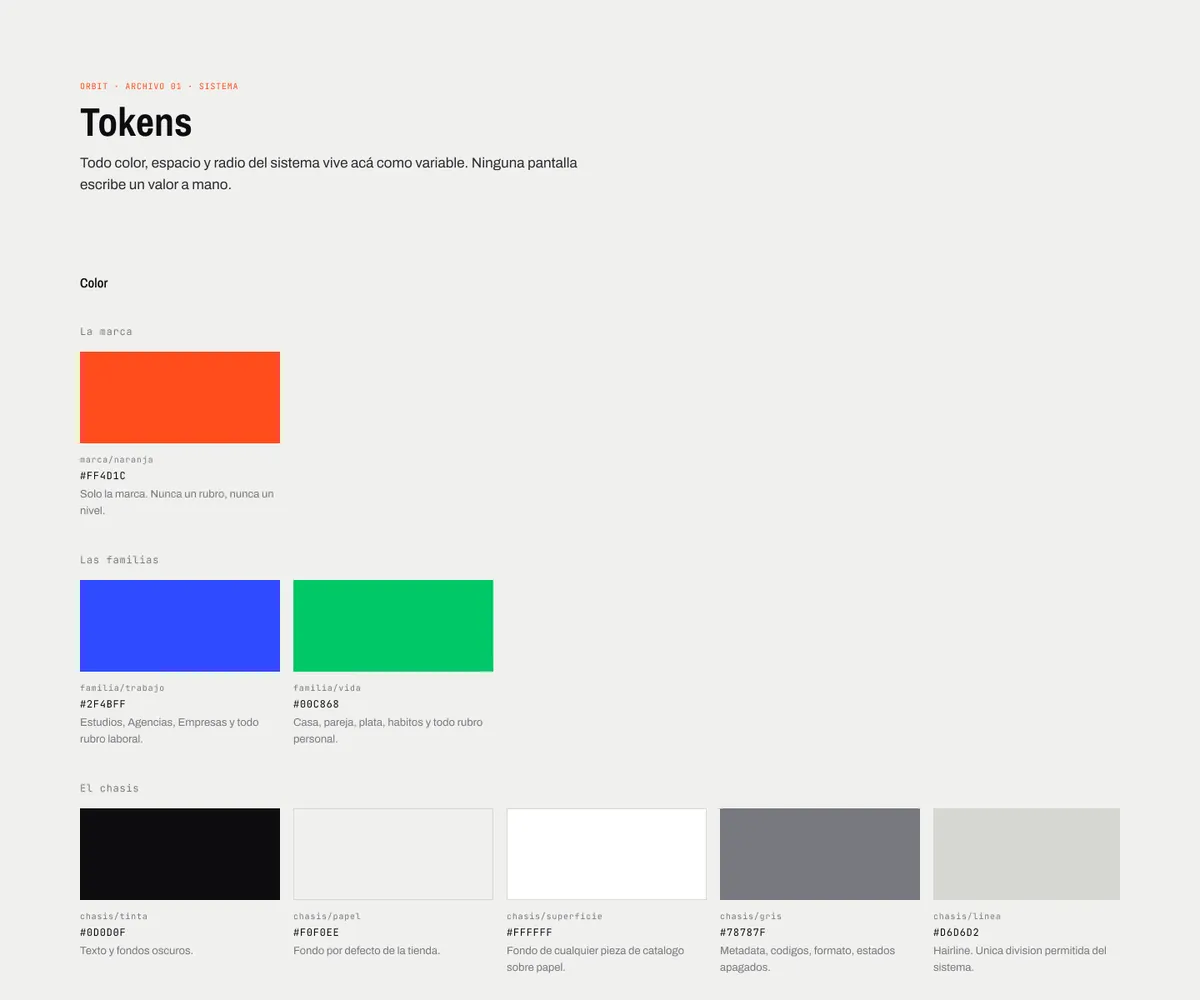
Task: Select the Color section heading
Action: point(94,283)
